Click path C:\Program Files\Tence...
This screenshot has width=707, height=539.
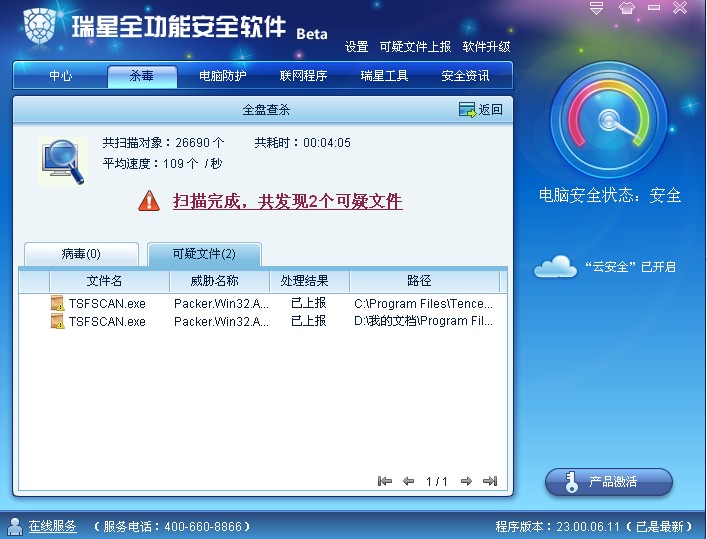click(423, 304)
